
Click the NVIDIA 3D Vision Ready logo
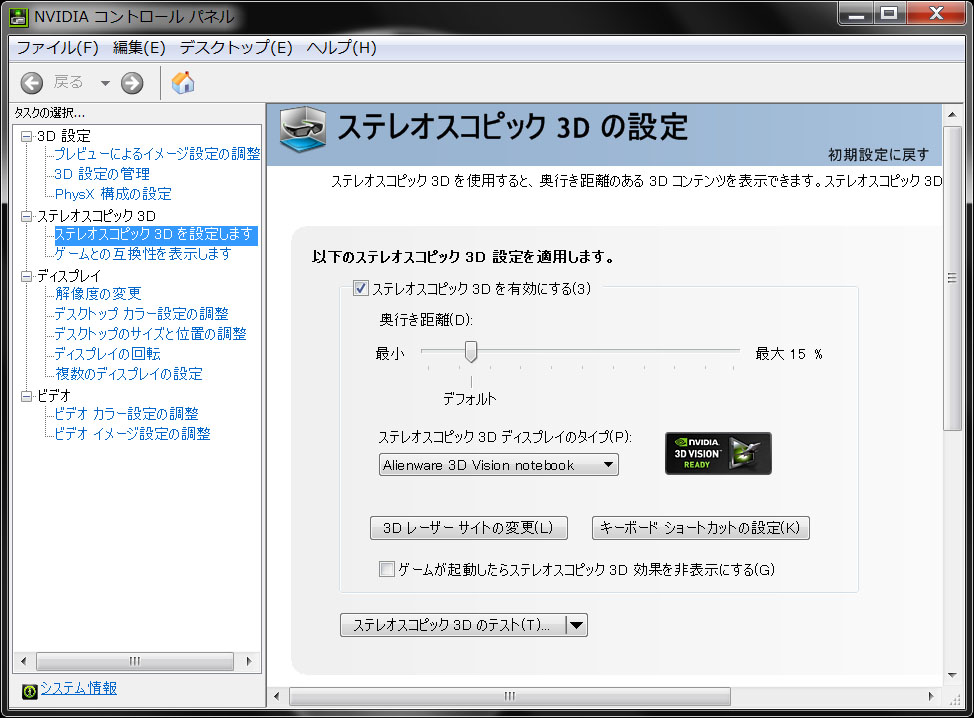(718, 453)
